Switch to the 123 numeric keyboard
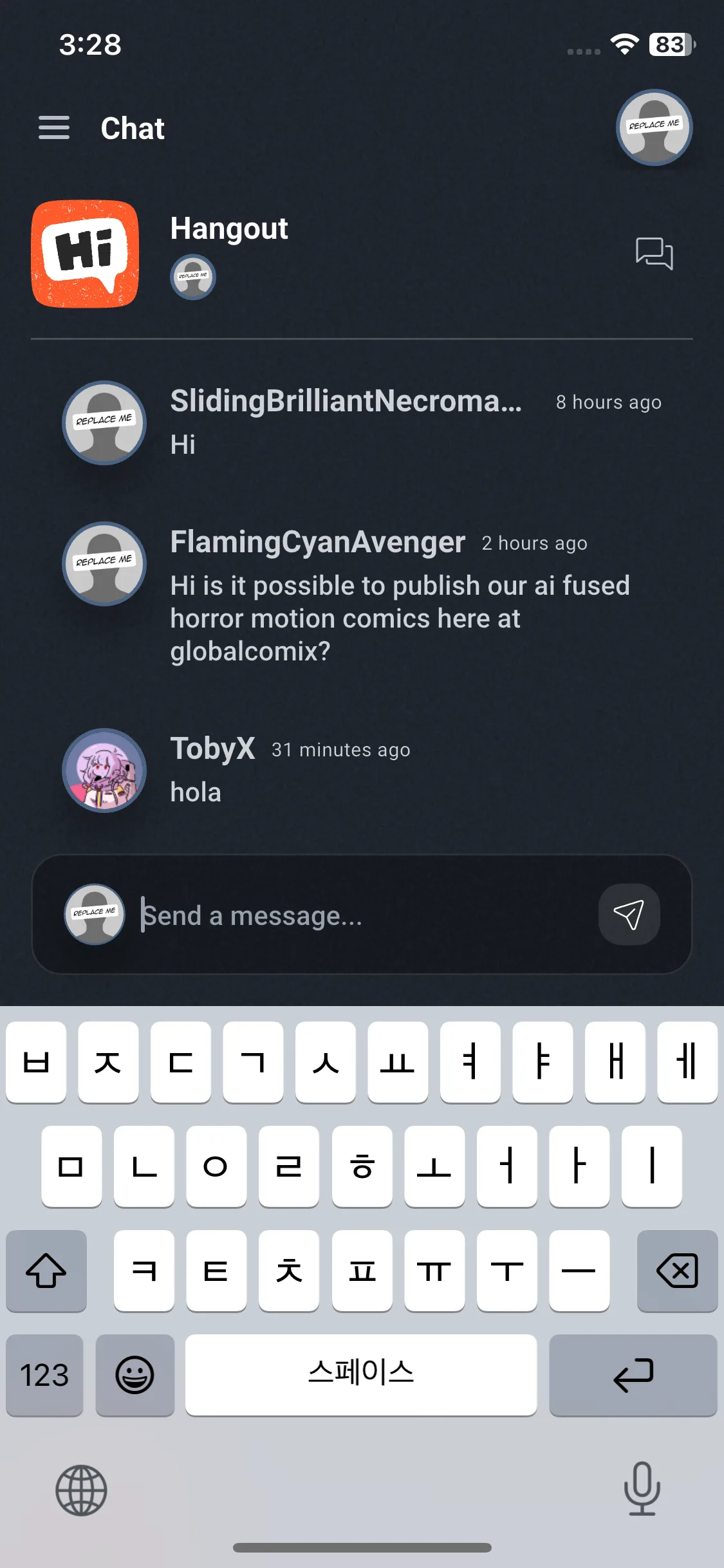The width and height of the screenshot is (724, 1568). [x=44, y=1375]
